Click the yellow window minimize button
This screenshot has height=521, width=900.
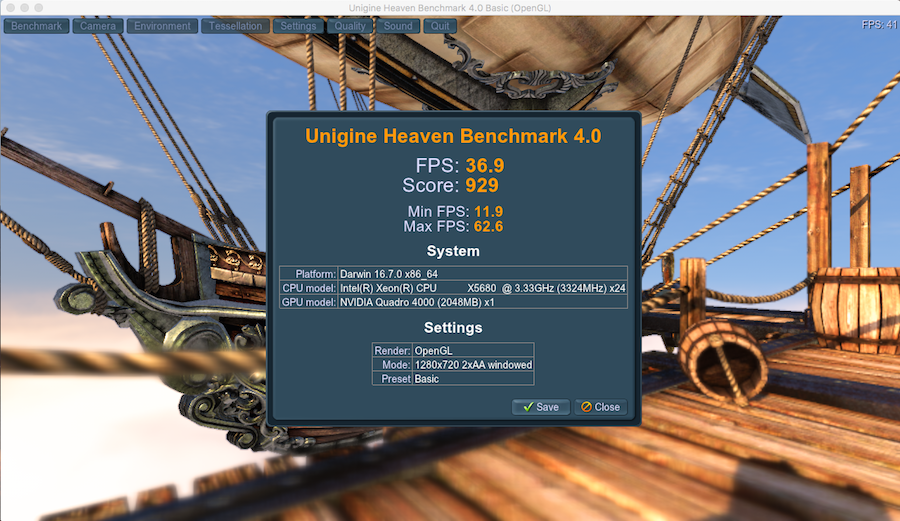tap(24, 8)
